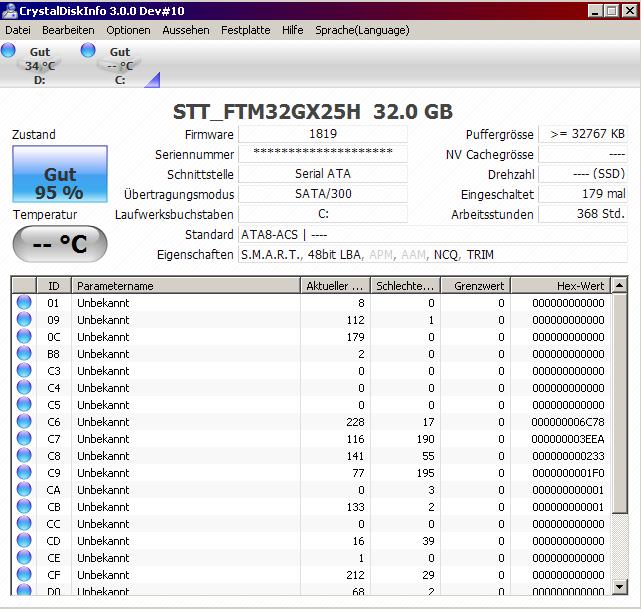Click the drive title STT_FTM32GX25H 32.0 GB
The image size is (641, 609).
click(313, 112)
